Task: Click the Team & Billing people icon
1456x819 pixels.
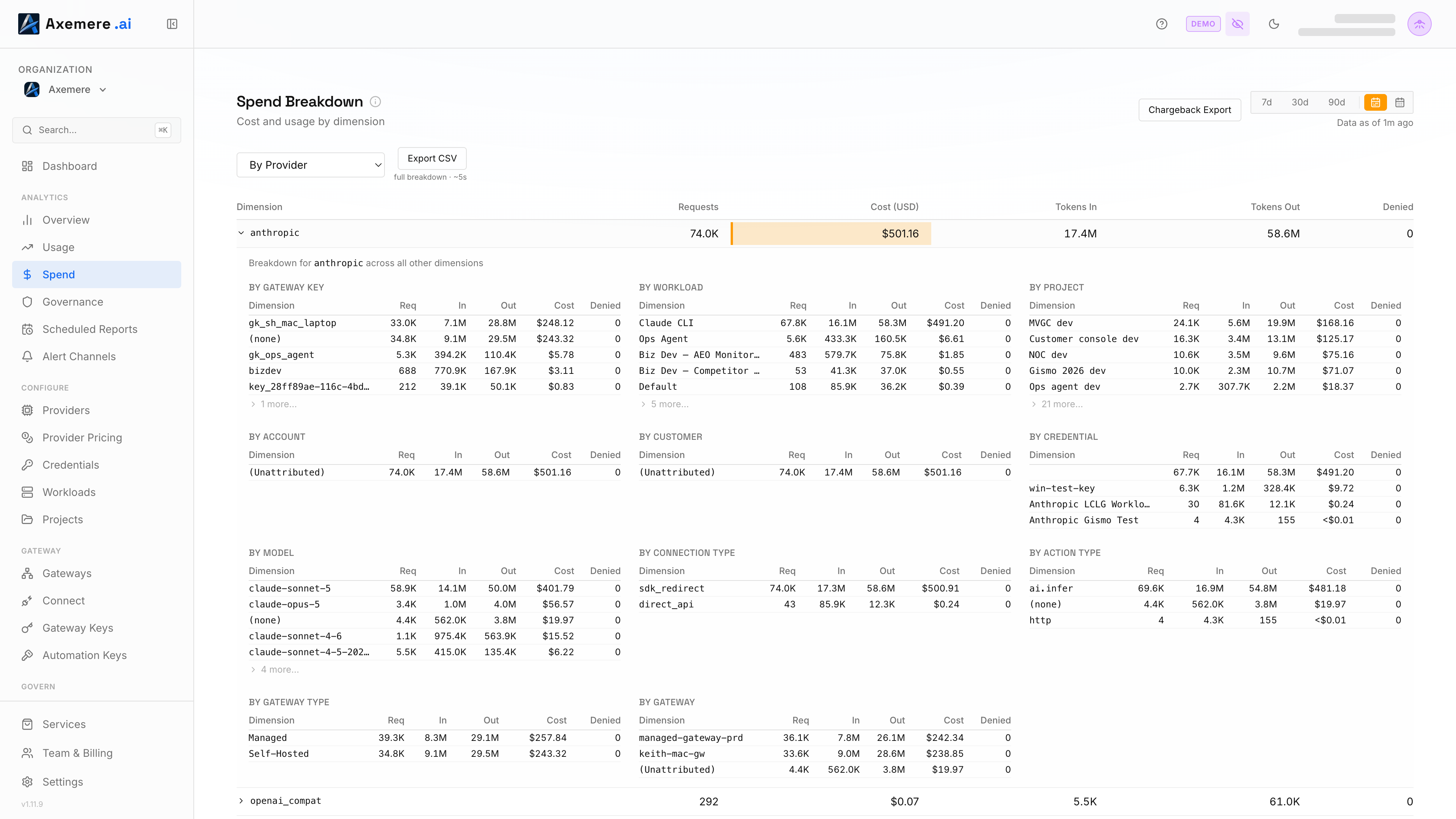Action: coord(27,753)
